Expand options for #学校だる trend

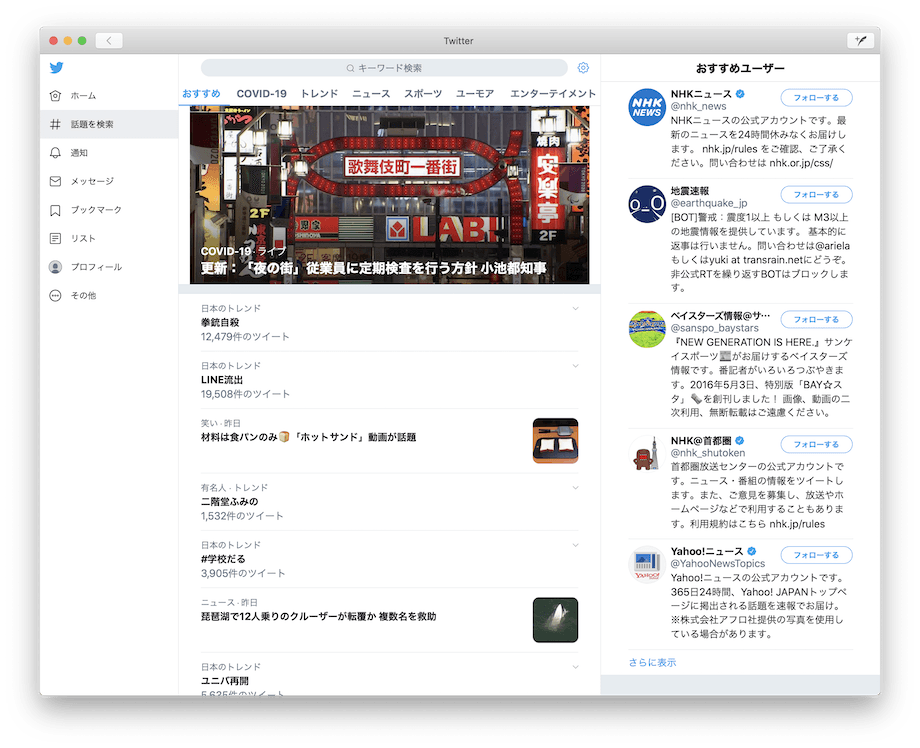point(576,546)
